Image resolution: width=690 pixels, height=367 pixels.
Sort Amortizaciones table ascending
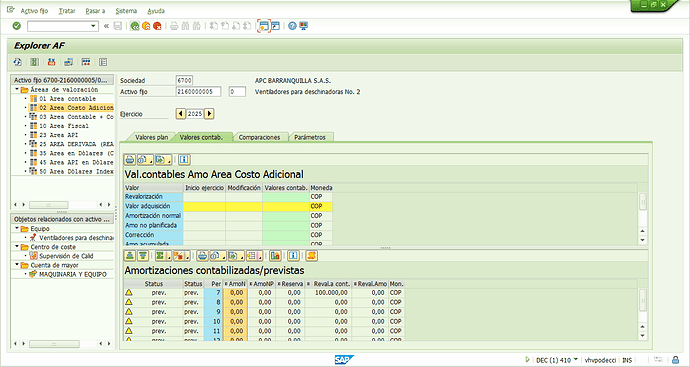(x=130, y=256)
